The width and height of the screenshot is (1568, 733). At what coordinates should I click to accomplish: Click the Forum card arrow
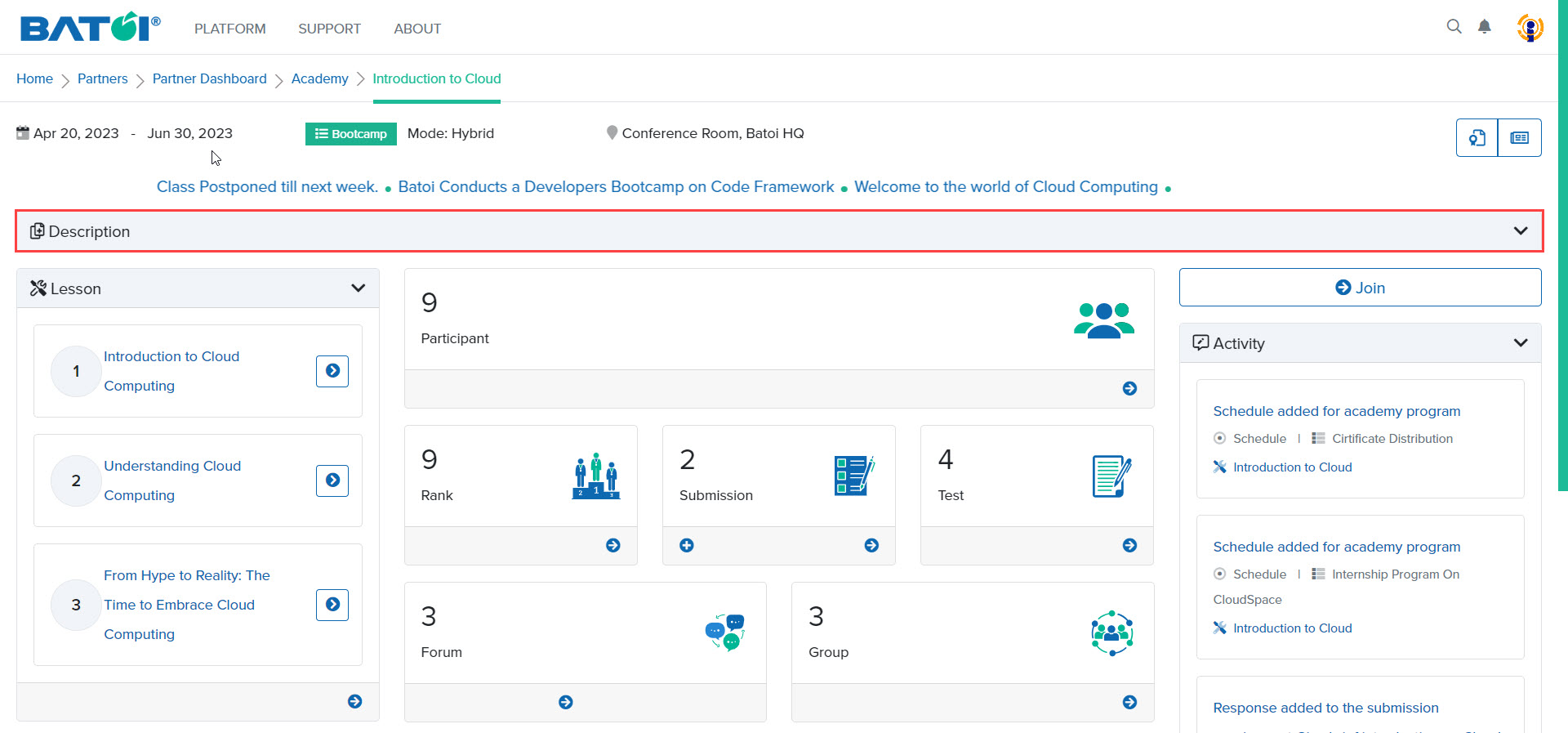tap(565, 702)
